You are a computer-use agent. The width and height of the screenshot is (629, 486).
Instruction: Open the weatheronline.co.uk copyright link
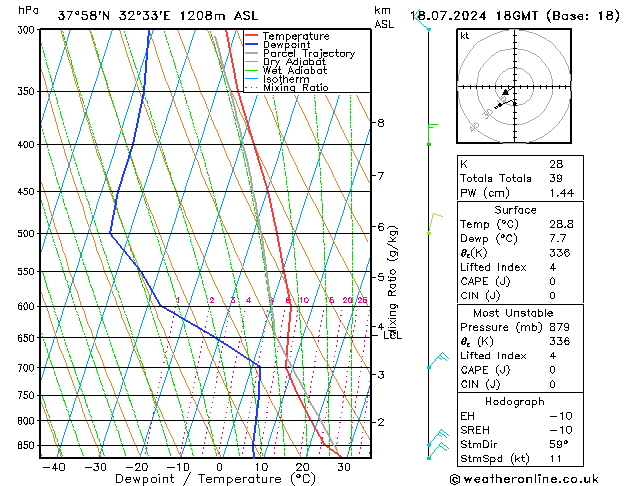coord(524,479)
